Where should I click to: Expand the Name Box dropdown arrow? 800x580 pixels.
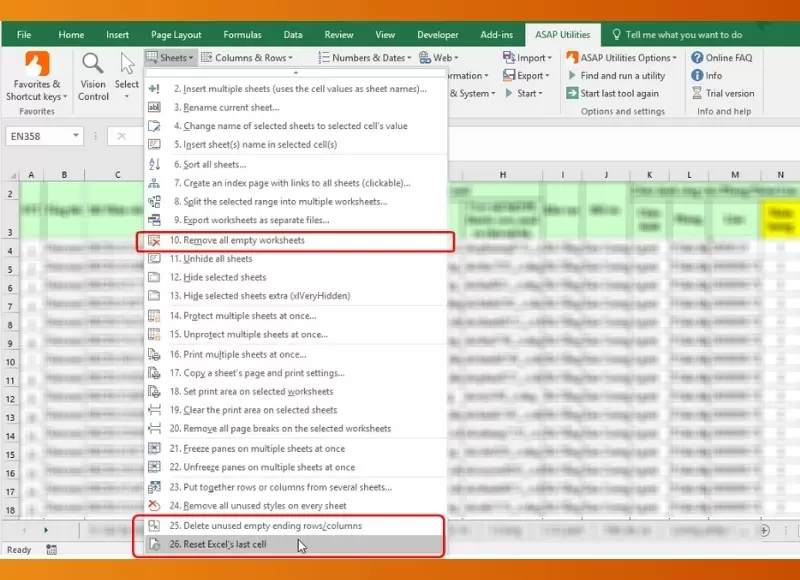pos(76,136)
